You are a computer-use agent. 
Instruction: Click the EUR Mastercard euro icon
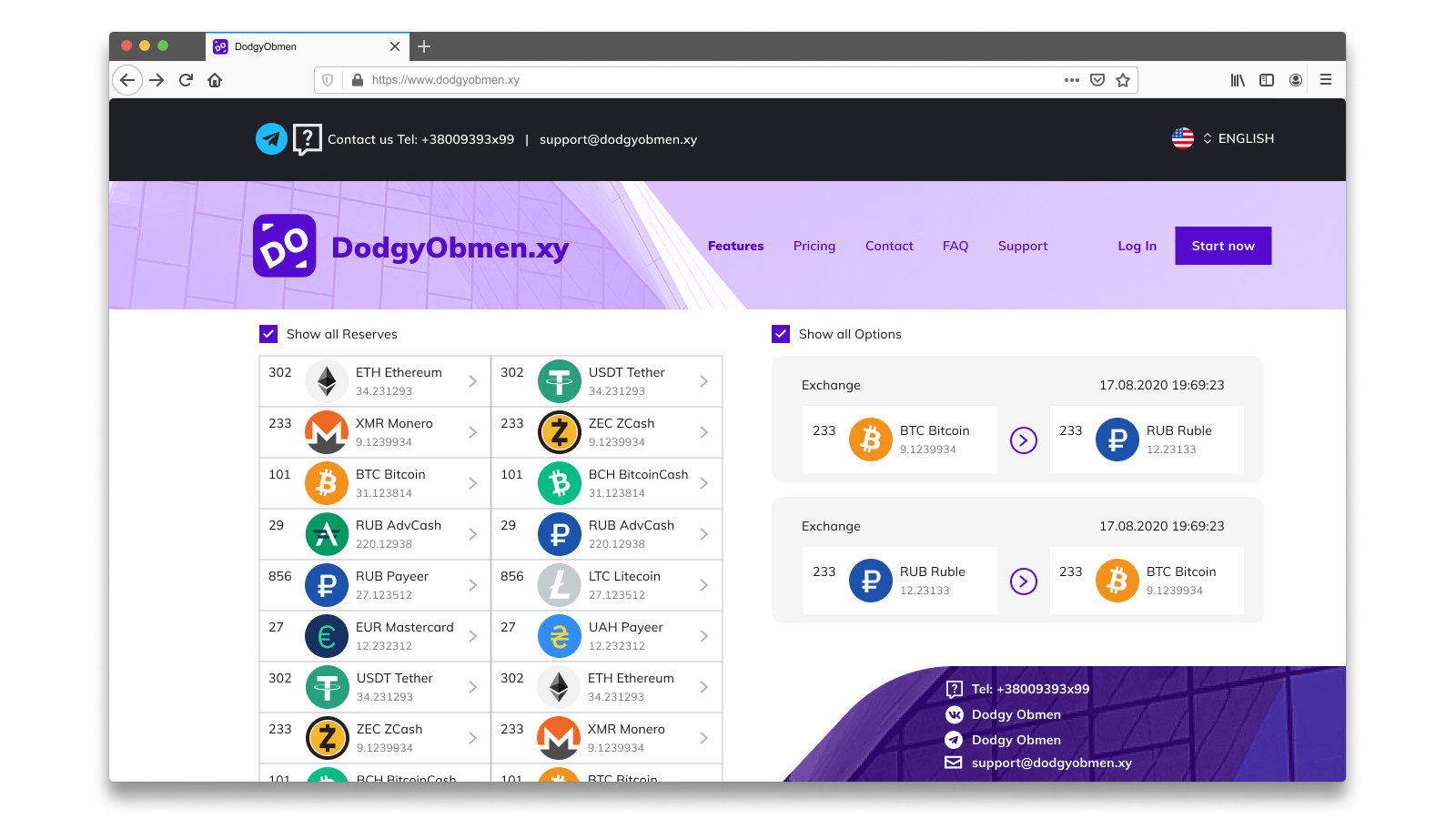coord(327,636)
